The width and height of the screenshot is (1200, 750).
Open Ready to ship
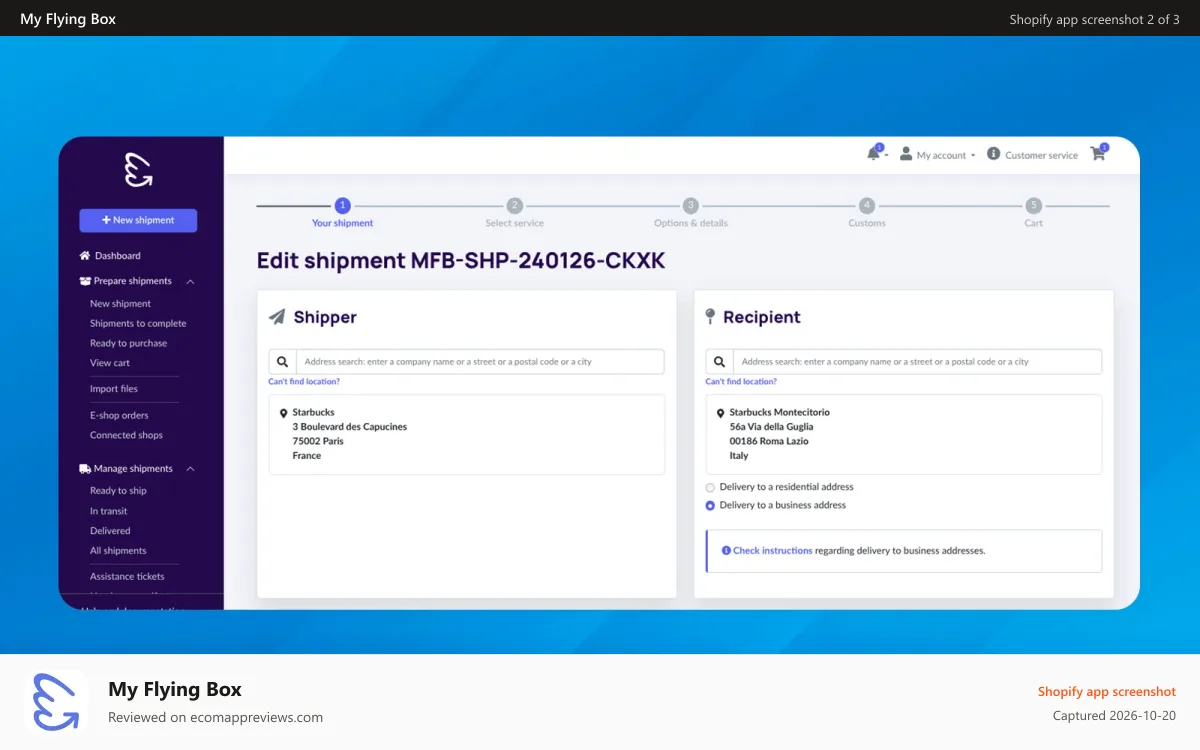pyautogui.click(x=118, y=491)
